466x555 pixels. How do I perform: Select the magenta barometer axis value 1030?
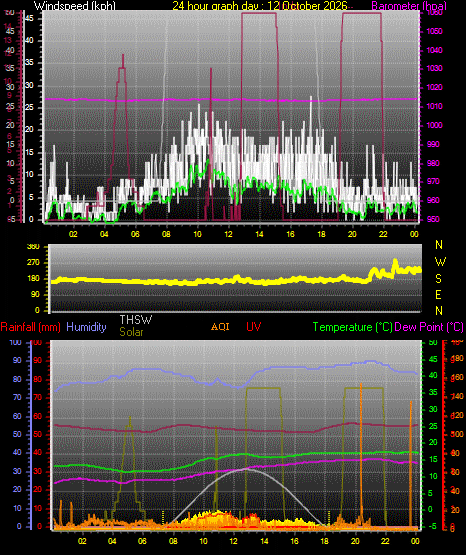click(x=435, y=68)
